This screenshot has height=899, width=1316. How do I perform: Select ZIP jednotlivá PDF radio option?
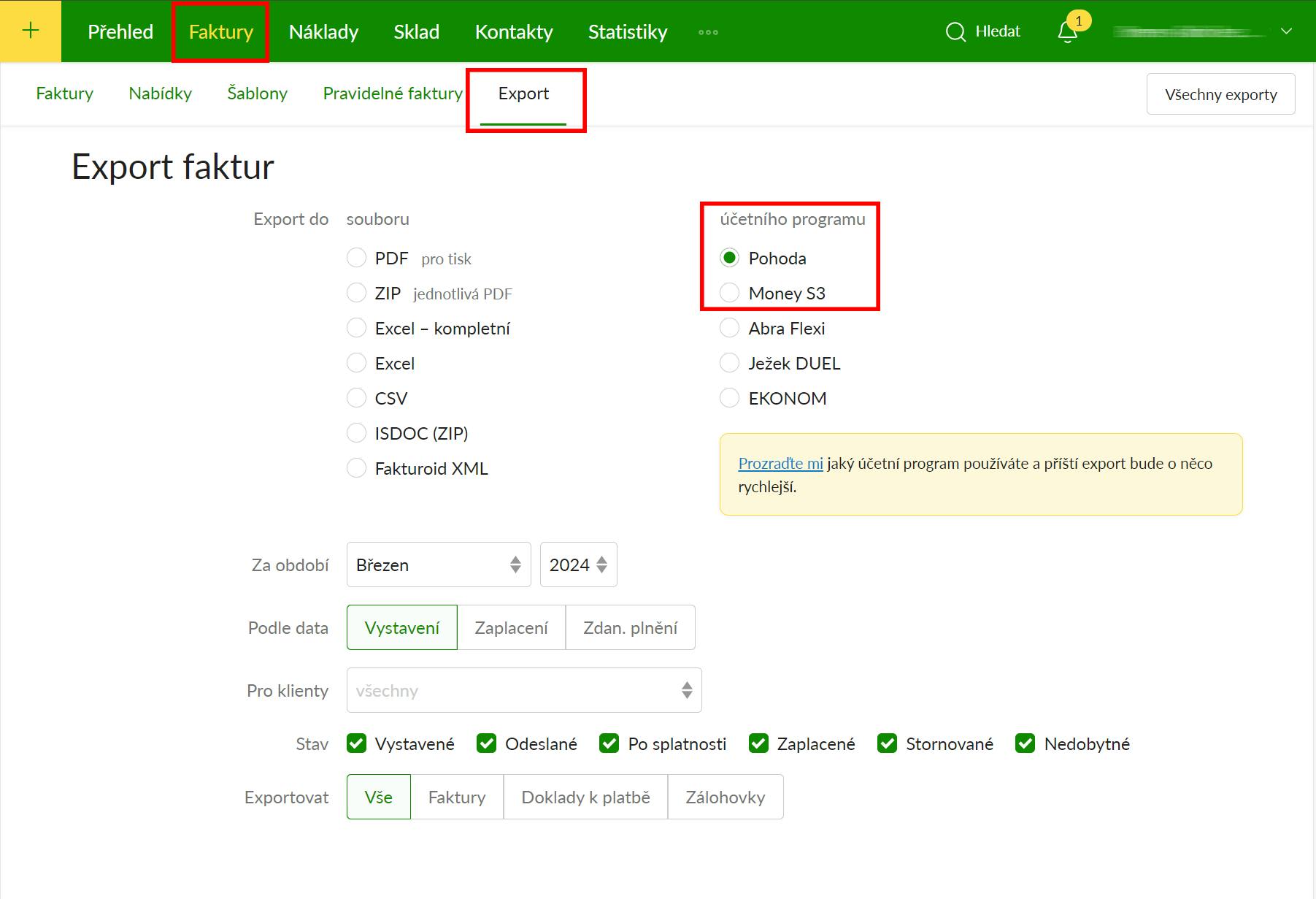click(x=356, y=293)
